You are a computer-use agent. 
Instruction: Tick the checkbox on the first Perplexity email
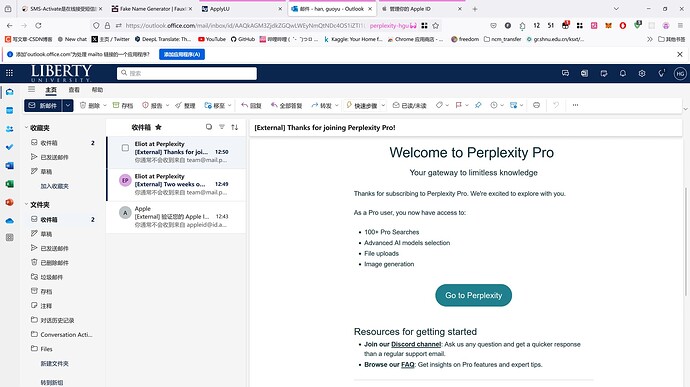click(125, 148)
